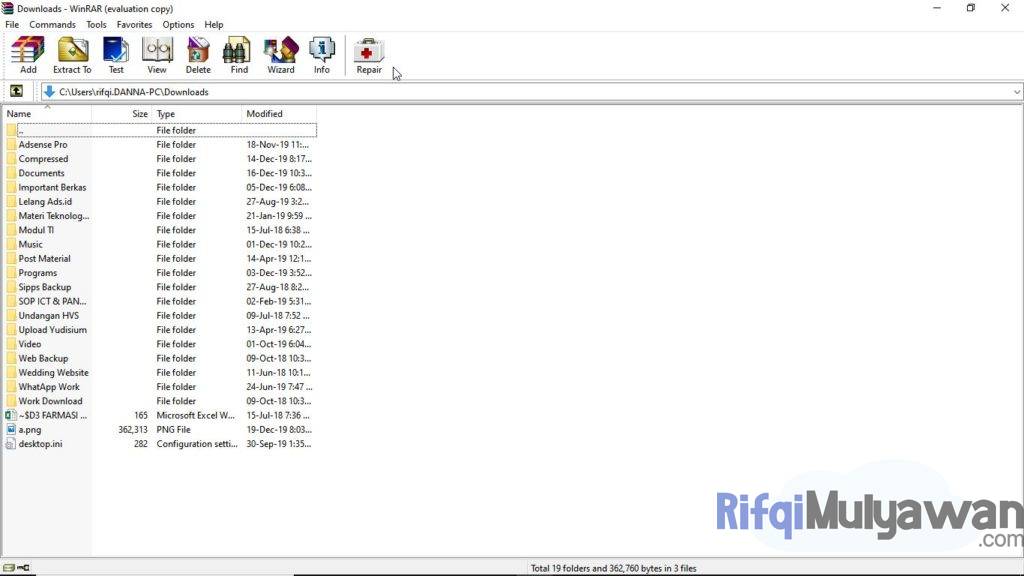Click the address path input field
The height and width of the screenshot is (576, 1024).
[x=500, y=92]
